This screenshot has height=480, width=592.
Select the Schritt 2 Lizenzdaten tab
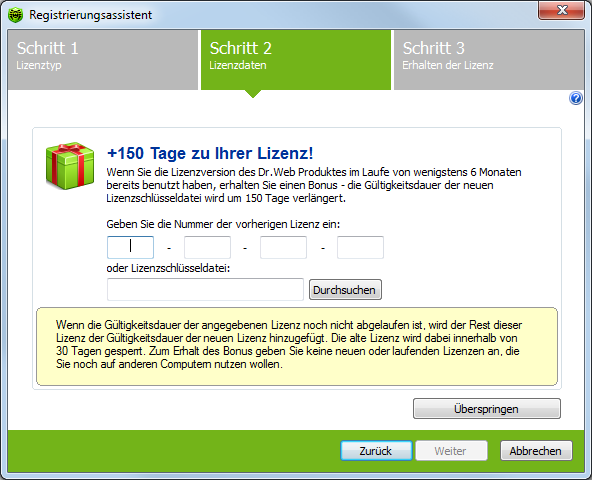tap(296, 60)
